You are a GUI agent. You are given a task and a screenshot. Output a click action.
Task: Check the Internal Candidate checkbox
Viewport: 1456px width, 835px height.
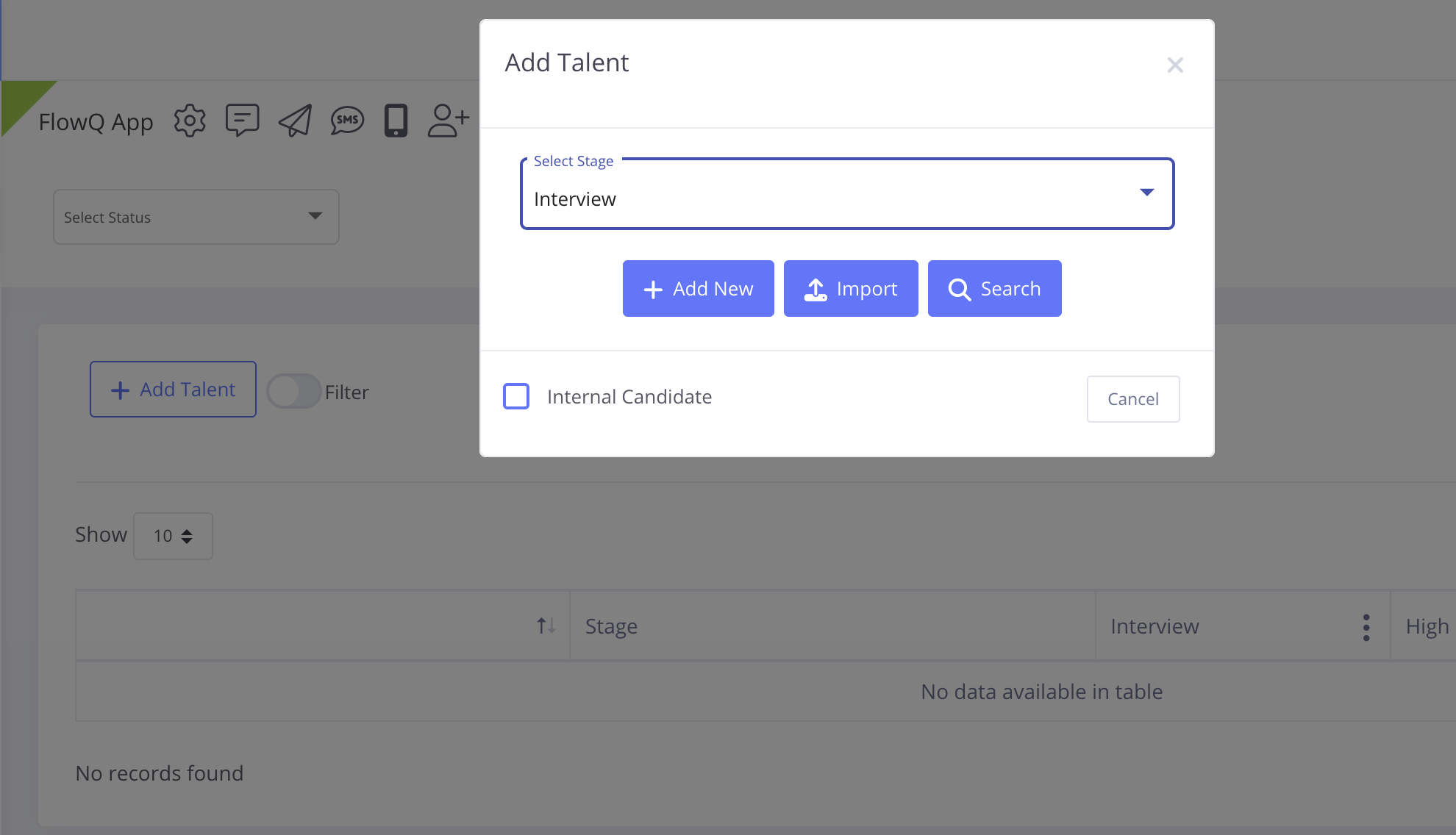pos(516,396)
